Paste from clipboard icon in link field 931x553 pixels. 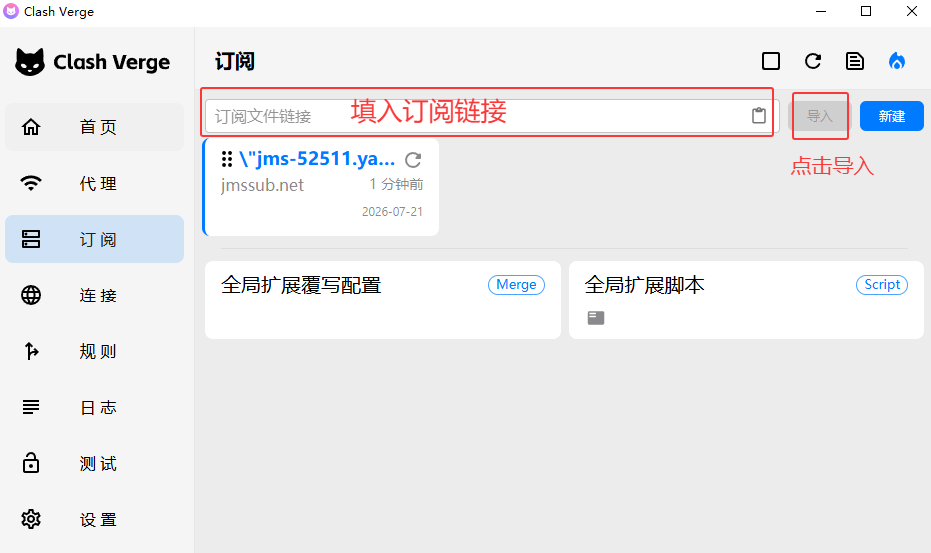(x=759, y=116)
